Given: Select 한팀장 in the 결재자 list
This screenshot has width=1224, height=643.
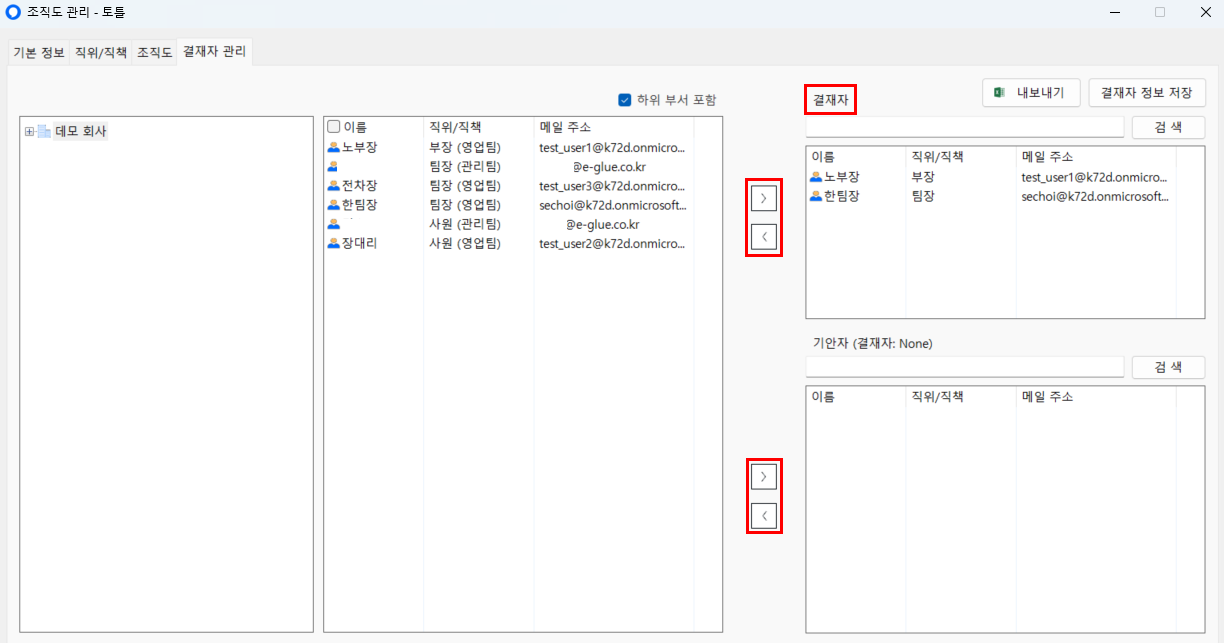Looking at the screenshot, I should 841,197.
